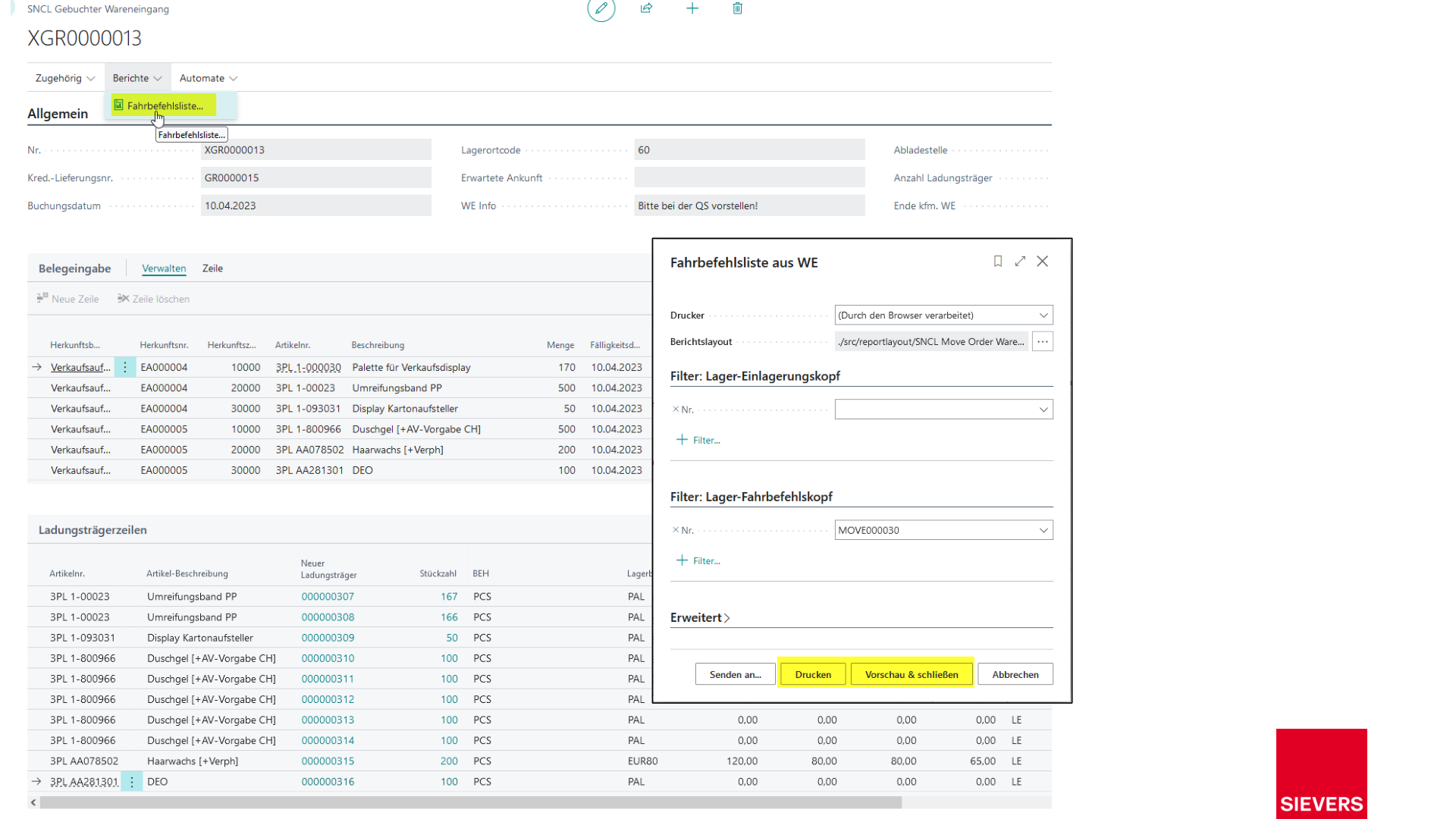1456x819 pixels.
Task: Open Ladungsträger 000000316 link
Action: 328,782
